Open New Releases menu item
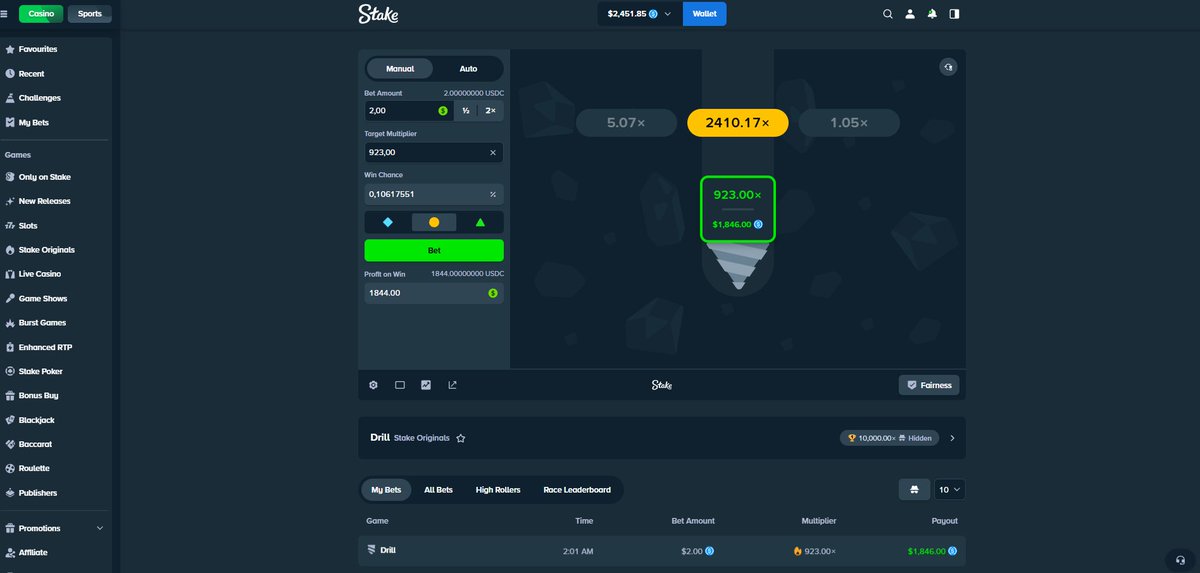This screenshot has width=1200, height=573. pyautogui.click(x=44, y=201)
